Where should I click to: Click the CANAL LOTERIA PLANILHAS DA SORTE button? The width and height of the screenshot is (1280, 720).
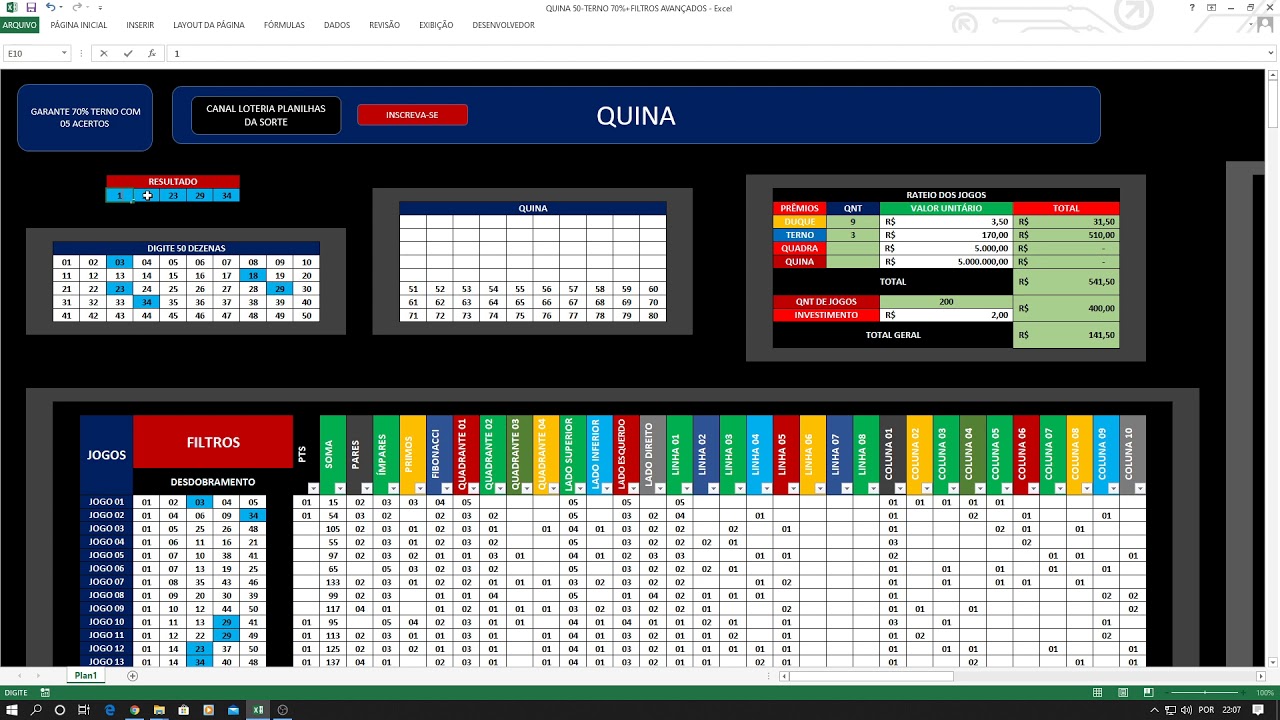tap(266, 115)
